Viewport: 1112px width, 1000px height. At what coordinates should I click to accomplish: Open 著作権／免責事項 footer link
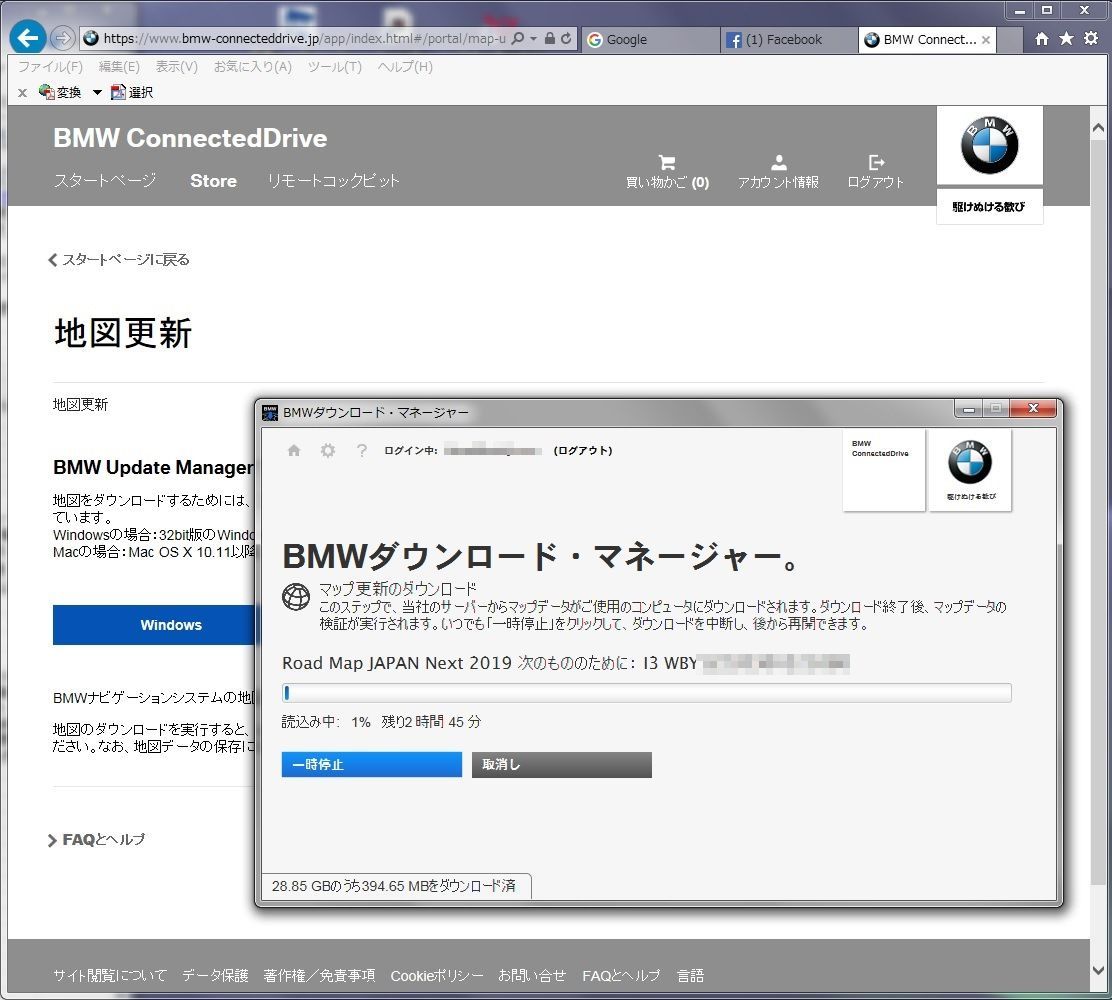coord(319,976)
